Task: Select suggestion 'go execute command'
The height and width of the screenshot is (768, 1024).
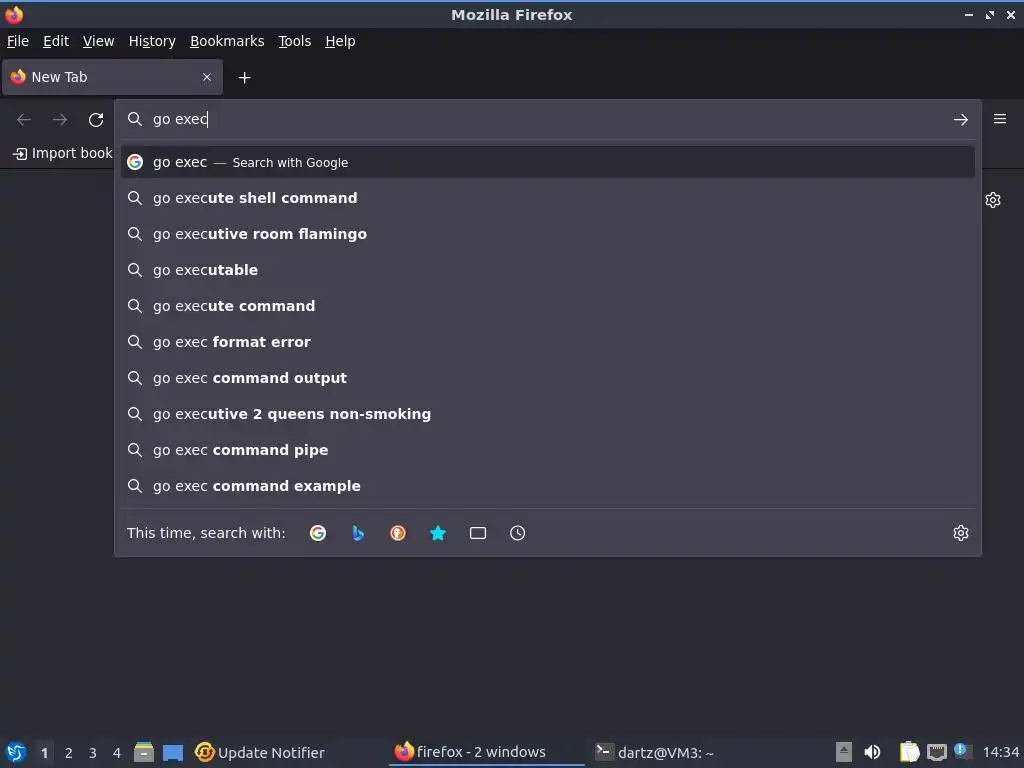Action: point(547,306)
